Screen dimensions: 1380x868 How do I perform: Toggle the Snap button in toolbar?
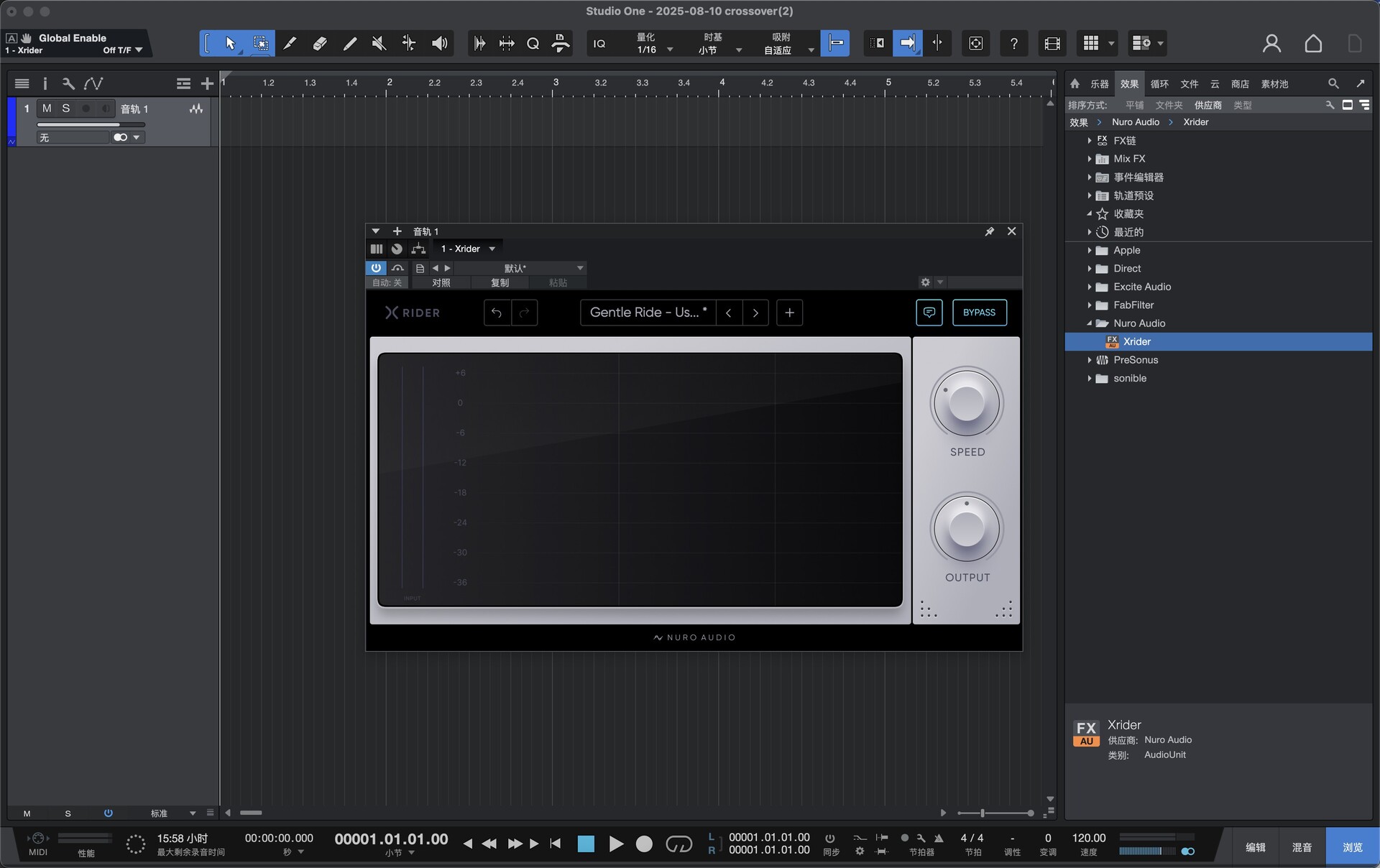[835, 44]
